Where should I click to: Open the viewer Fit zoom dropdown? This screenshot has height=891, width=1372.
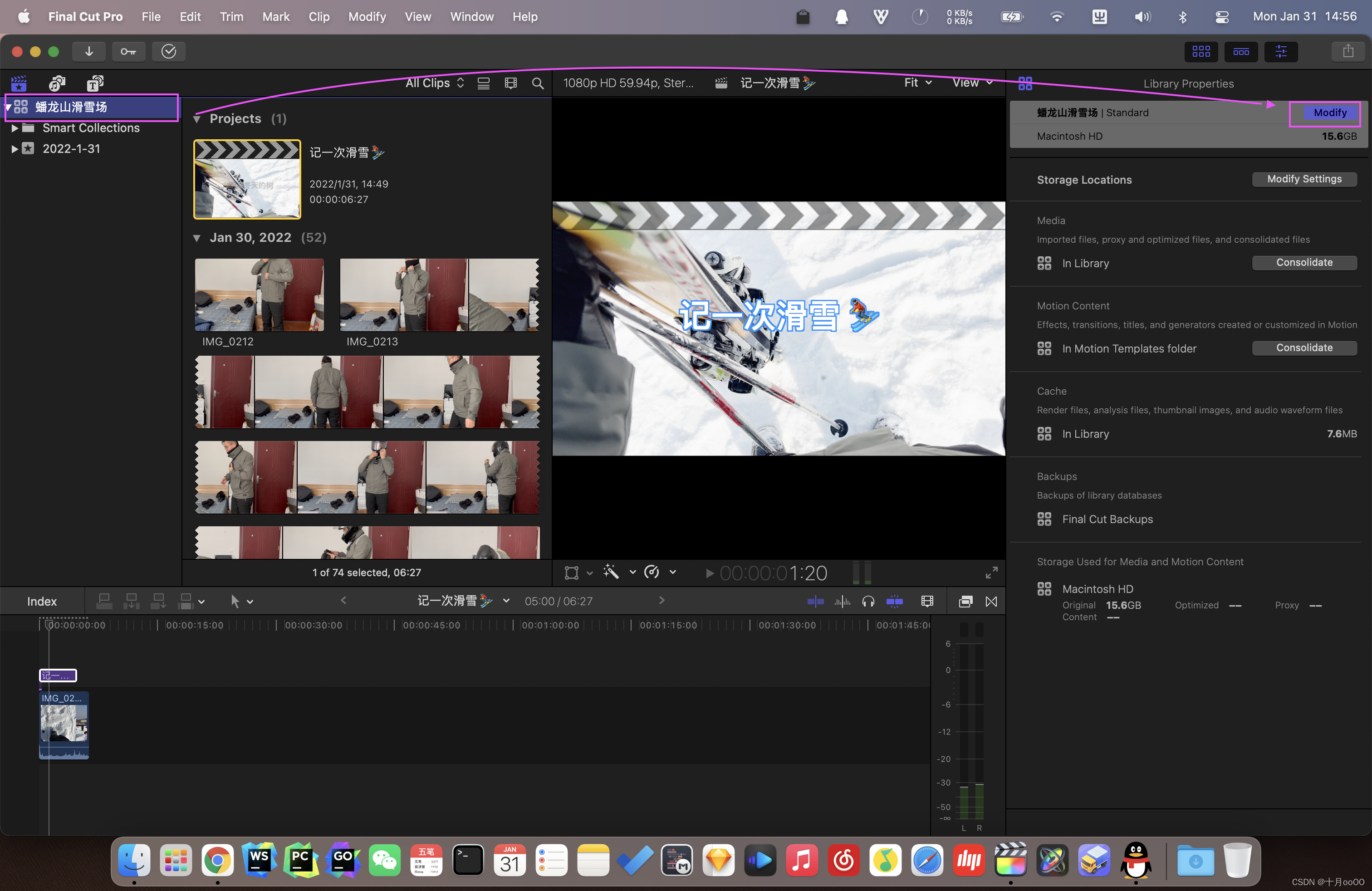point(917,83)
